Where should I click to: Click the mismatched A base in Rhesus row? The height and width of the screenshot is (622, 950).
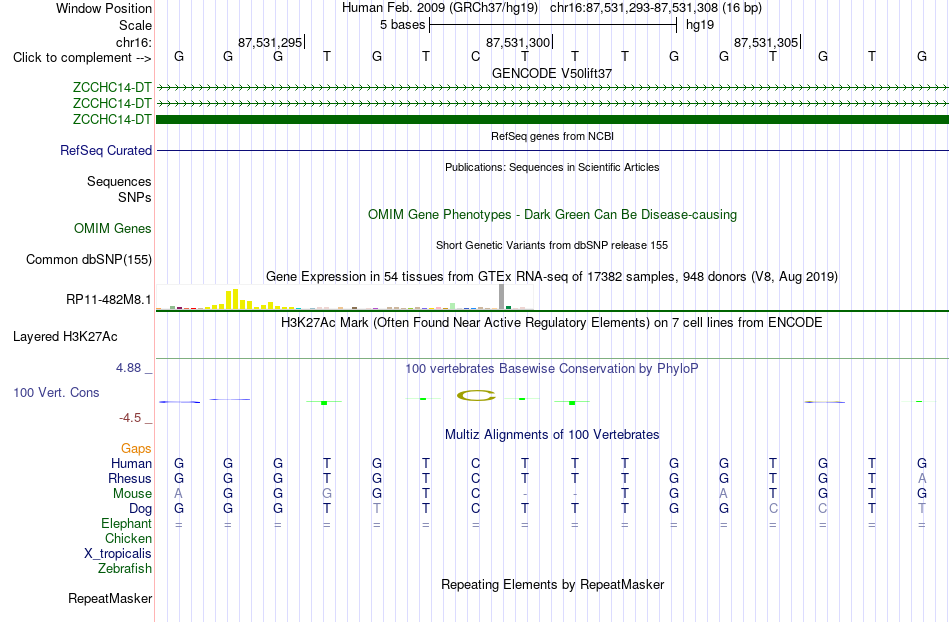coord(922,478)
